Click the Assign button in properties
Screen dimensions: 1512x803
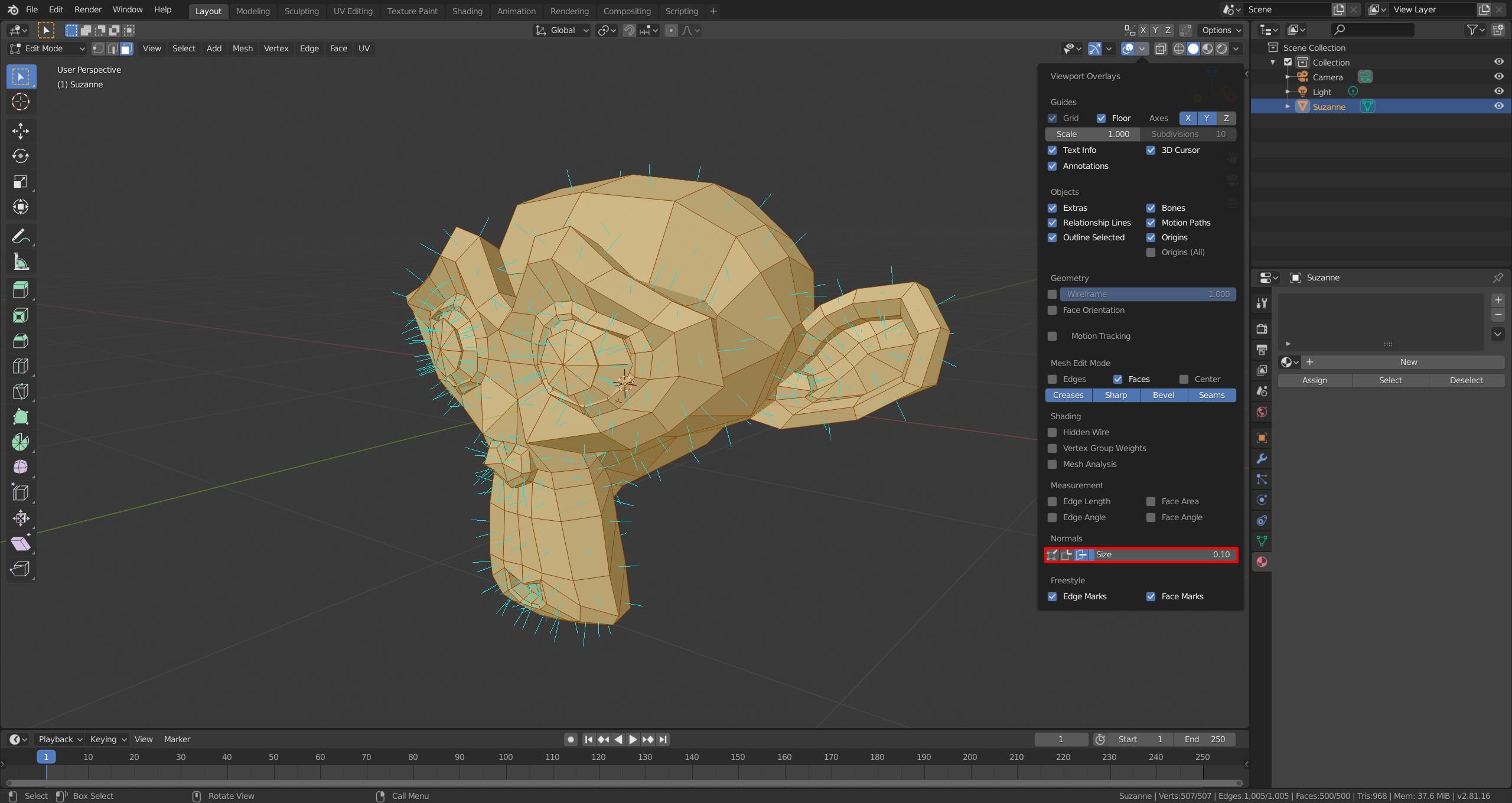pyautogui.click(x=1315, y=380)
